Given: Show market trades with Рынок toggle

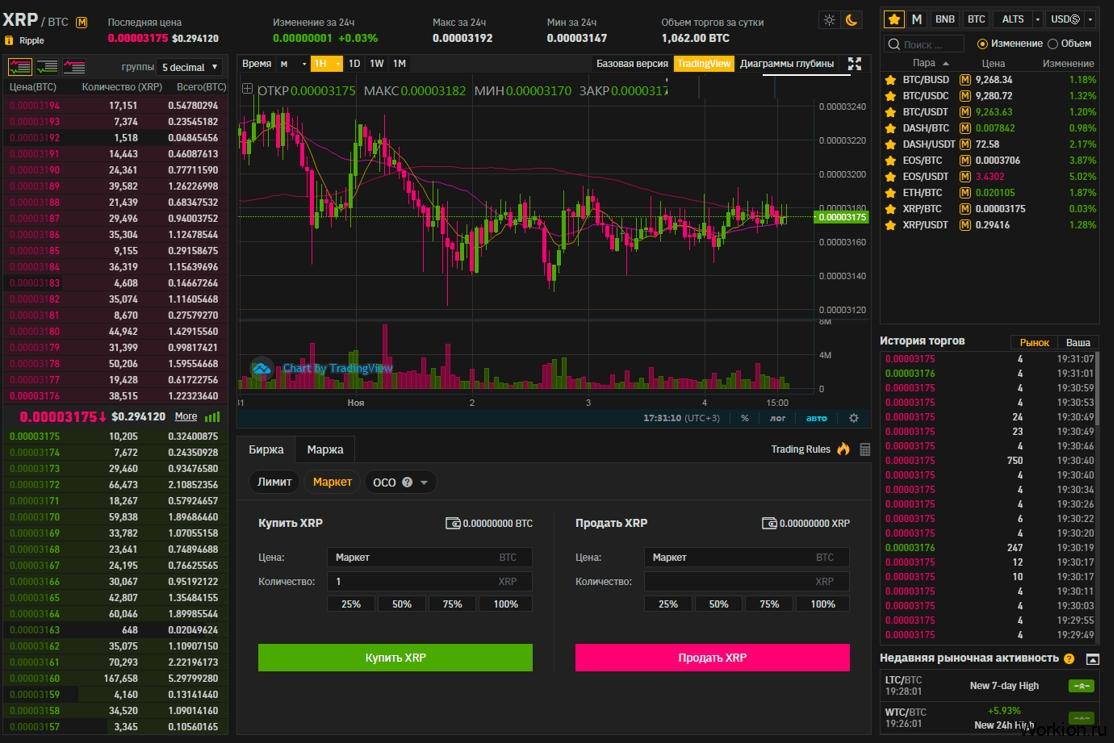Looking at the screenshot, I should tap(1034, 342).
